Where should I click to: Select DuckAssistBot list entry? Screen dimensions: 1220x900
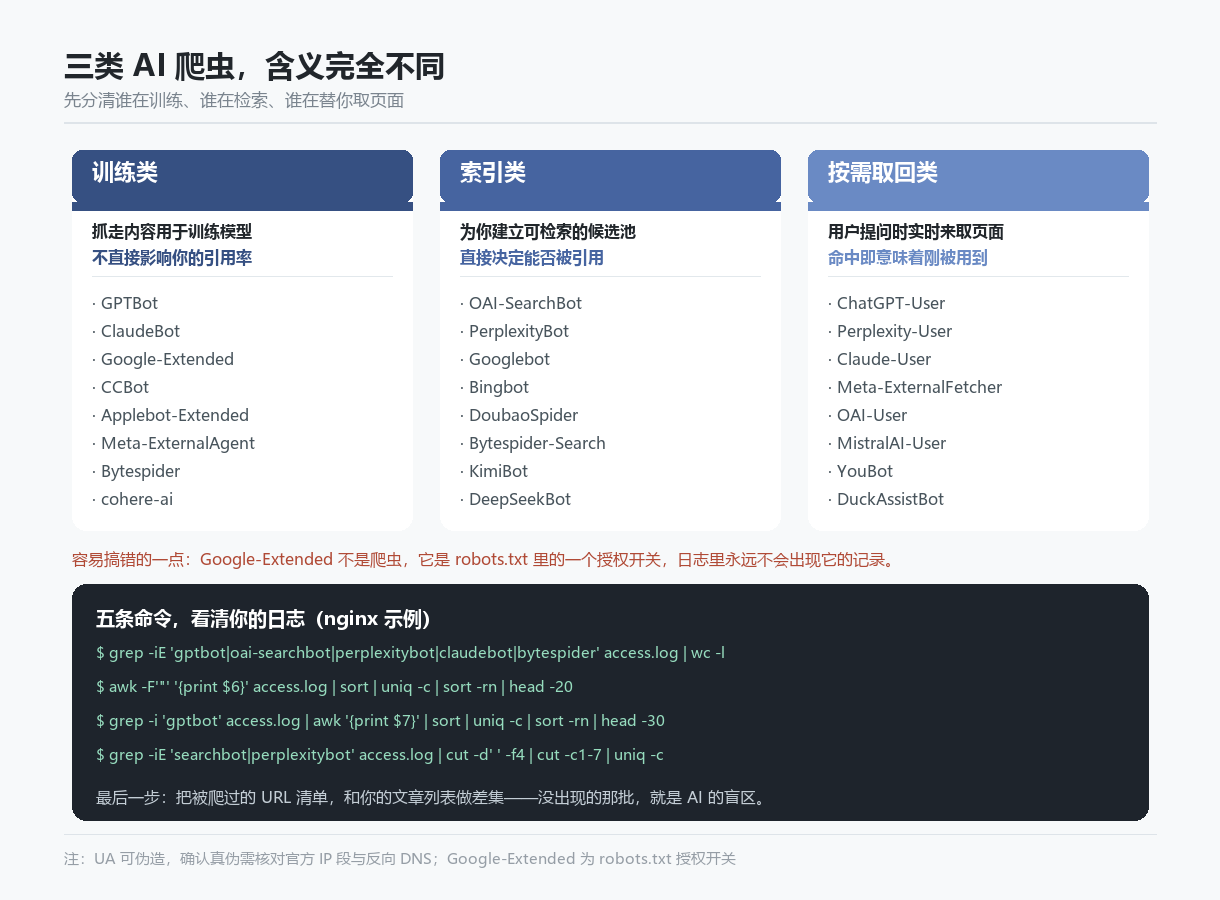(x=886, y=499)
